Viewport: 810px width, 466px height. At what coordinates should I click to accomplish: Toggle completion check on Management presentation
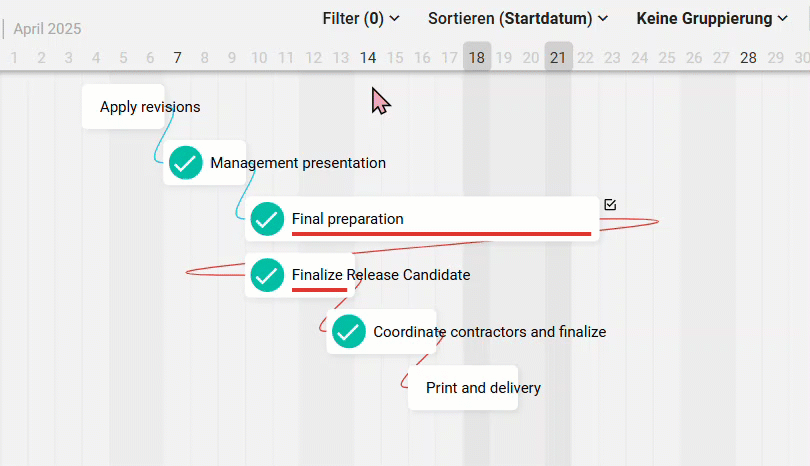(x=185, y=163)
